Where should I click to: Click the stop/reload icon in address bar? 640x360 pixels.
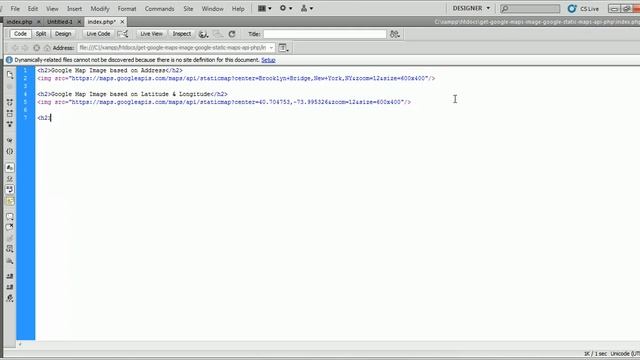37,48
